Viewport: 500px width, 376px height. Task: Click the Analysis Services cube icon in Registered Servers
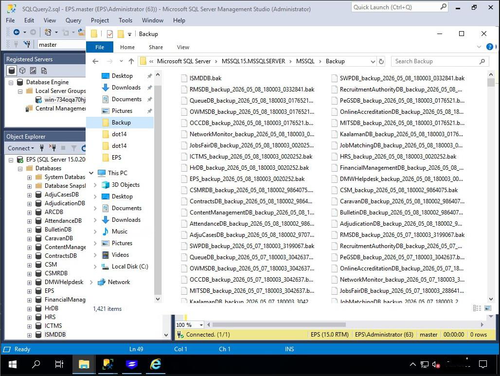[x=22, y=70]
